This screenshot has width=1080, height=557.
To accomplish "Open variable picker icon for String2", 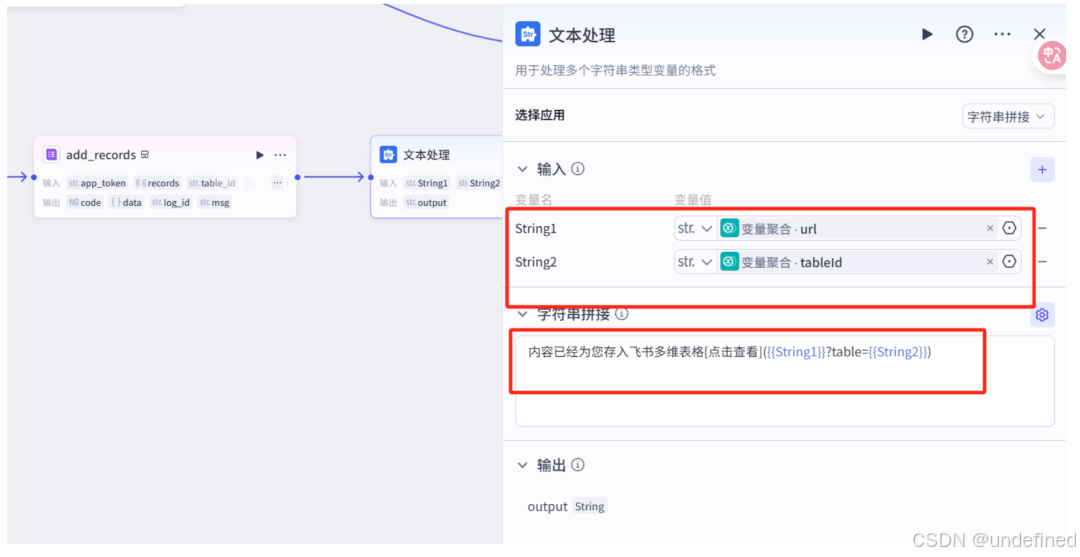I will pyautogui.click(x=1009, y=262).
